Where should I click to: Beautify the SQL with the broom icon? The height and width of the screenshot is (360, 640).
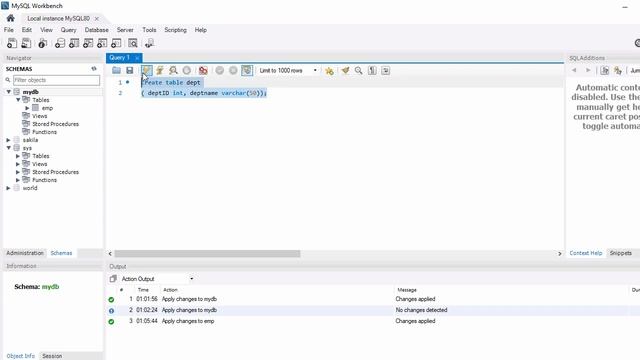pyautogui.click(x=345, y=71)
